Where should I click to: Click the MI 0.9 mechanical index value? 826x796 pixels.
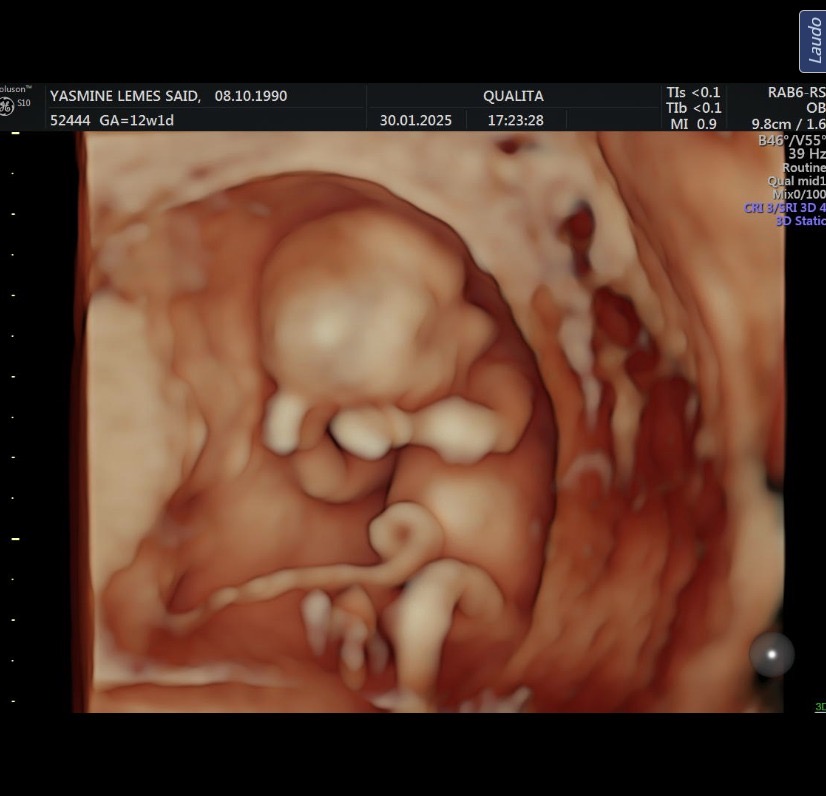(693, 124)
